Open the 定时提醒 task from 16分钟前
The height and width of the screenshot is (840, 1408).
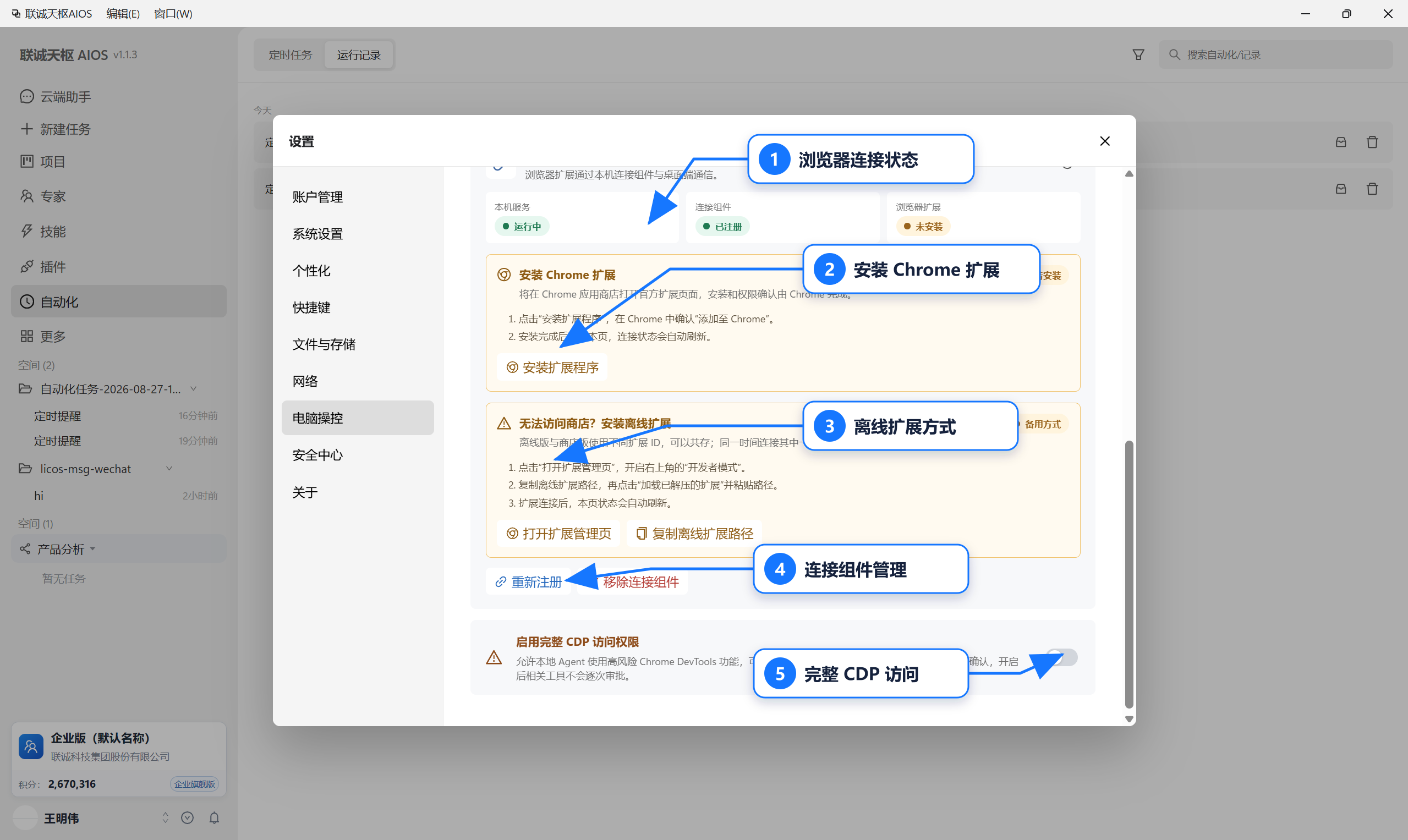(x=118, y=415)
